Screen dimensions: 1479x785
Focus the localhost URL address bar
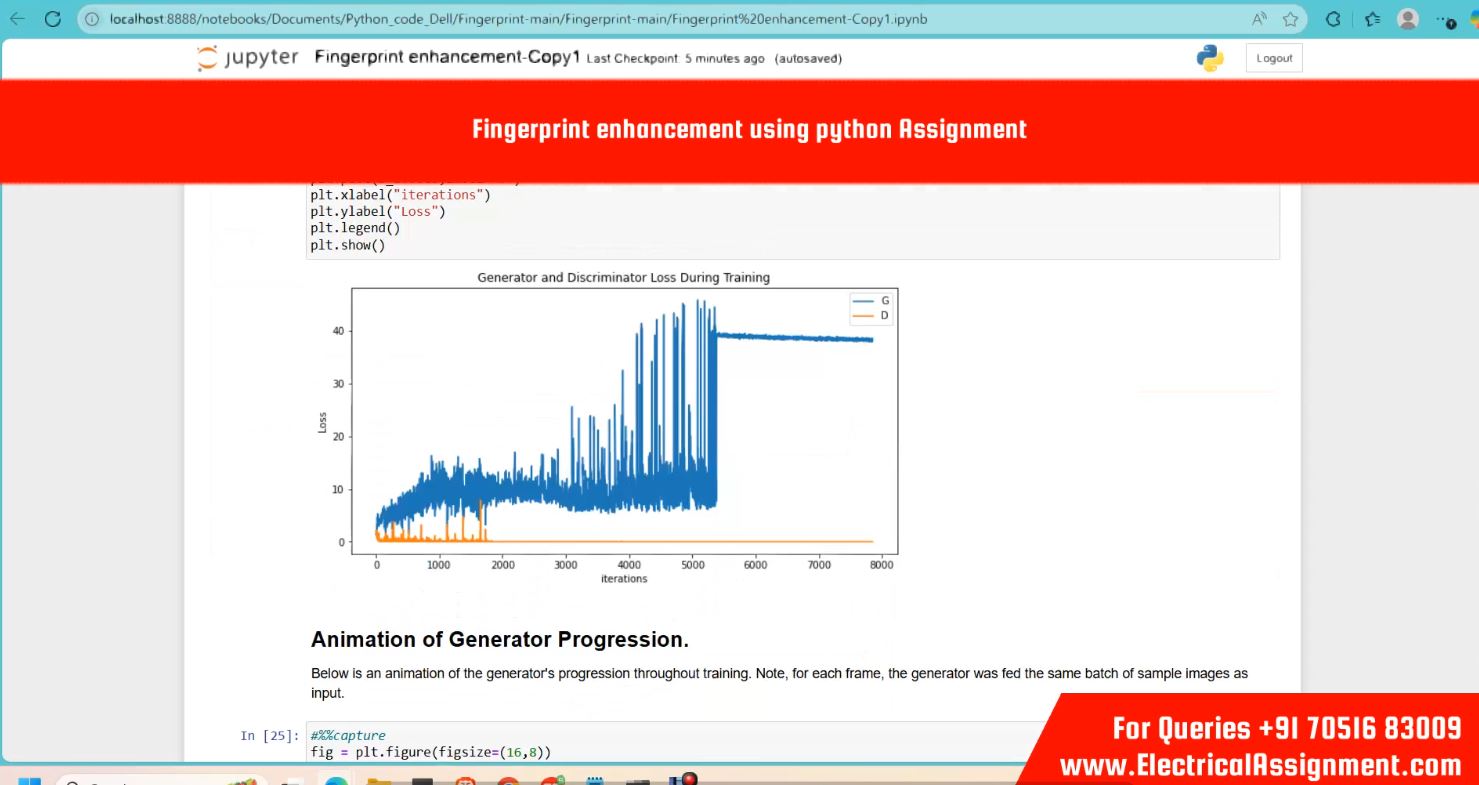tap(600, 19)
